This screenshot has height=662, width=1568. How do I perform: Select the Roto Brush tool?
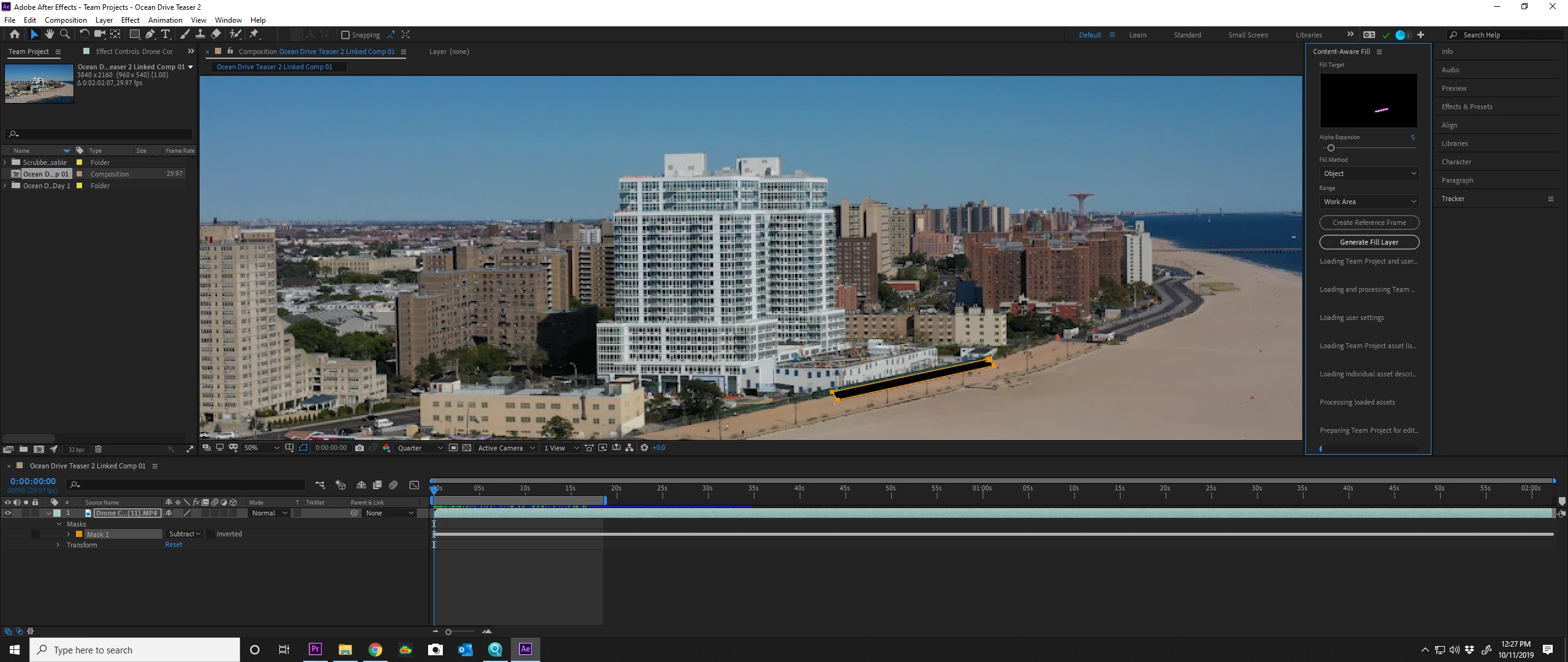(236, 34)
